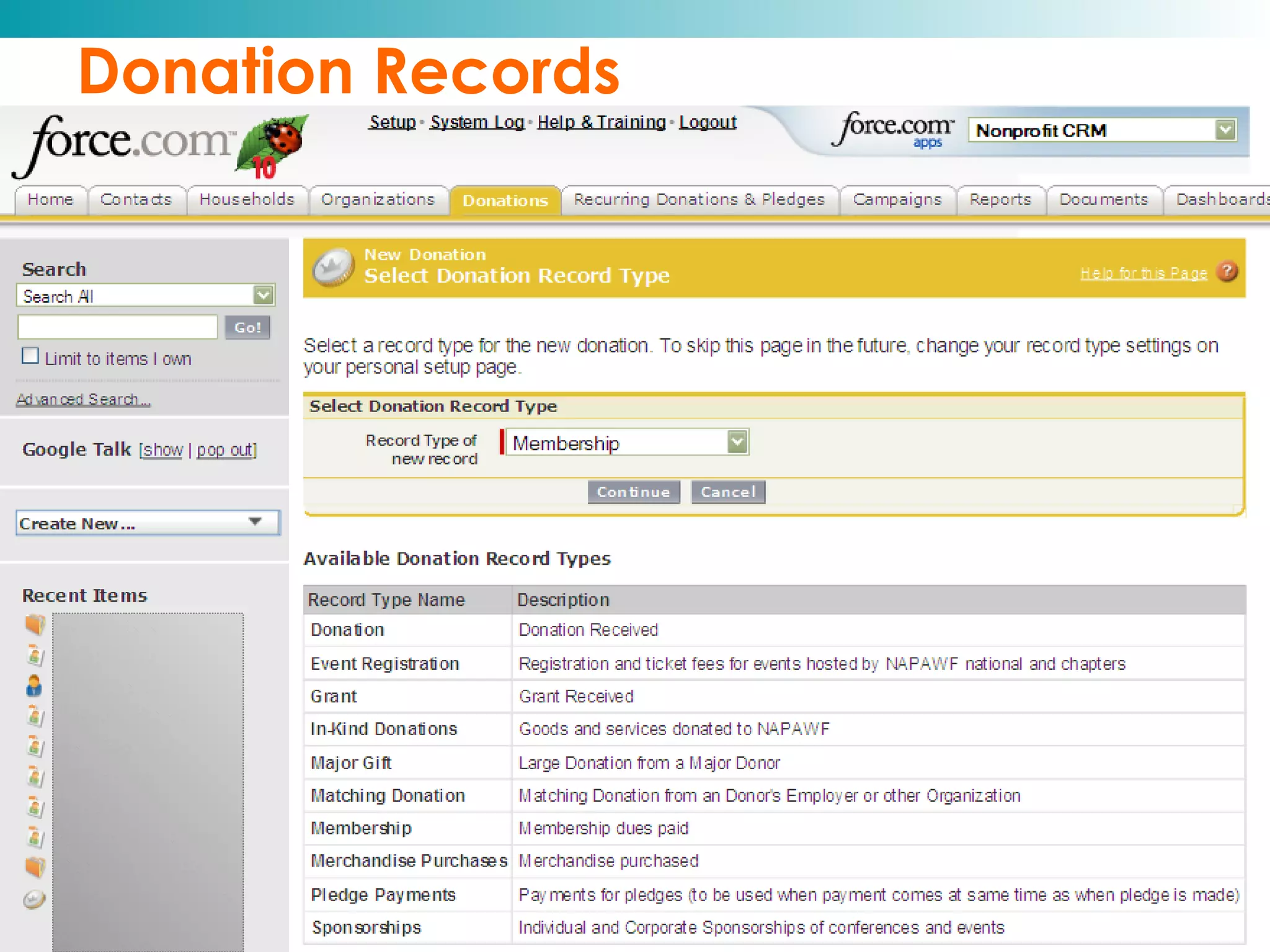Image resolution: width=1270 pixels, height=952 pixels.
Task: Click the Cancel button
Action: point(728,492)
